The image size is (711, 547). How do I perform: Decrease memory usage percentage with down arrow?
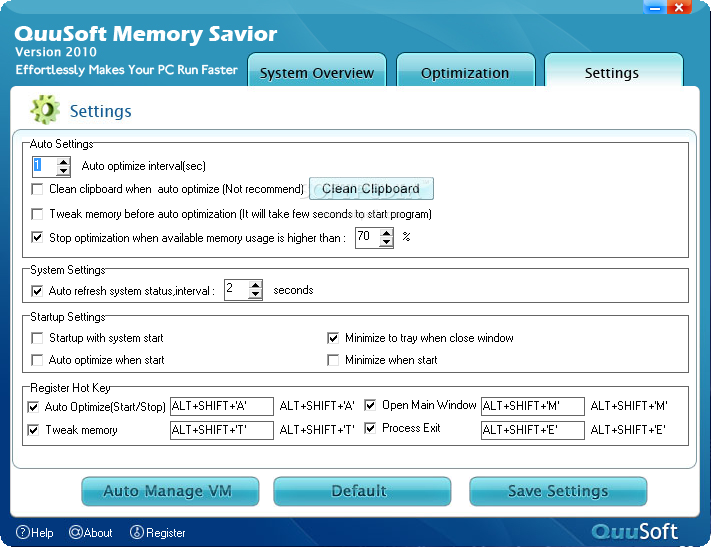pyautogui.click(x=386, y=242)
